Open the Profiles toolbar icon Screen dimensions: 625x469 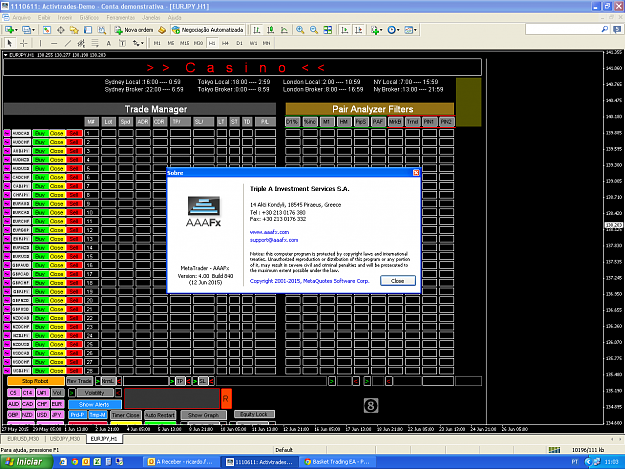point(28,30)
